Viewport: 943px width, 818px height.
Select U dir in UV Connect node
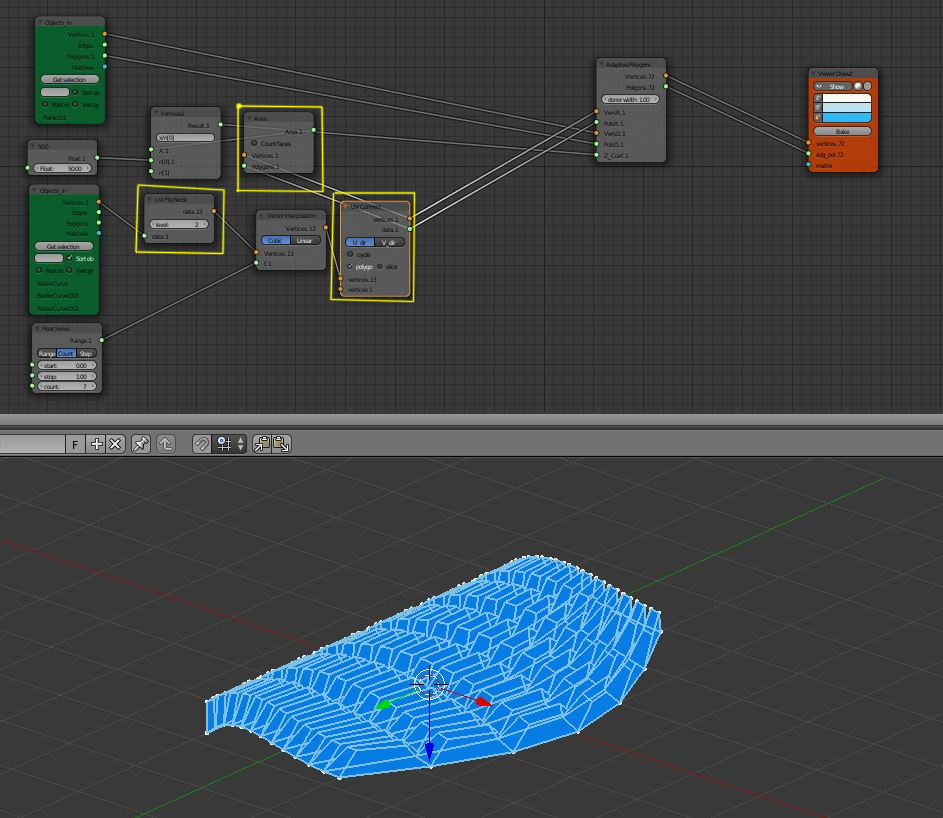[x=360, y=242]
